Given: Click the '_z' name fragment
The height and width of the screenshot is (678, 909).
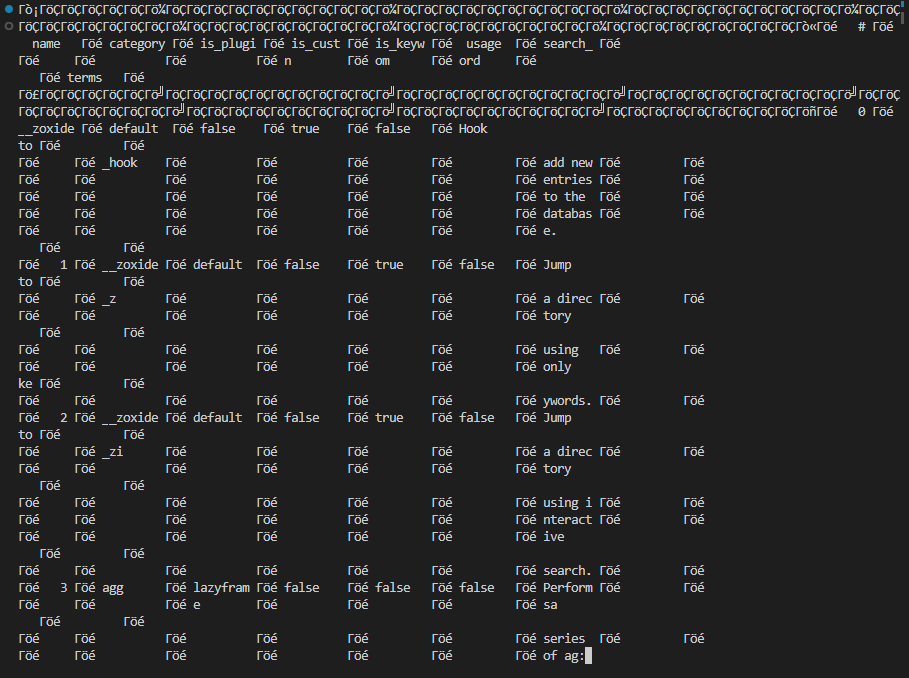Looking at the screenshot, I should coord(109,298).
